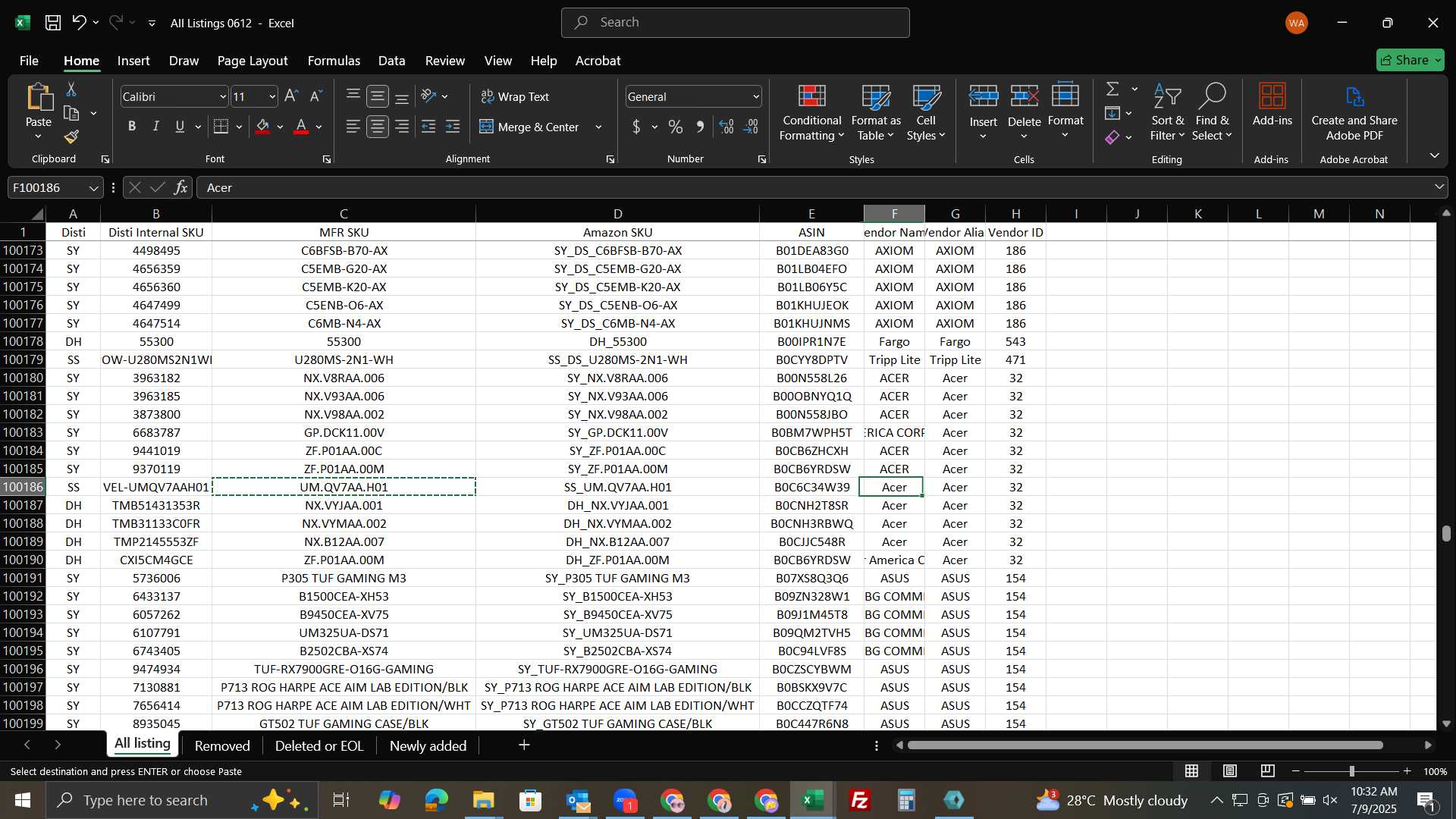Open the number format General dropdown
The height and width of the screenshot is (819, 1456).
[x=755, y=96]
